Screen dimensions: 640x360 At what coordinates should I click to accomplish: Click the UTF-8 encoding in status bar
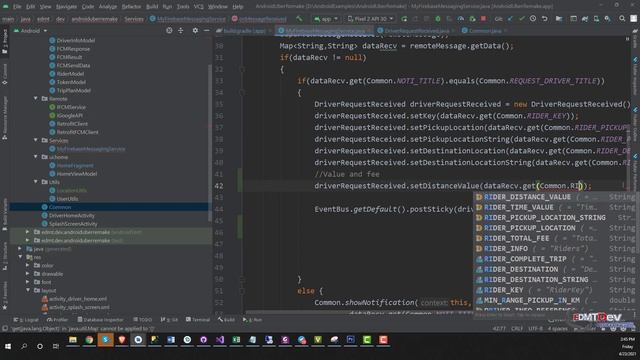pyautogui.click(x=535, y=328)
